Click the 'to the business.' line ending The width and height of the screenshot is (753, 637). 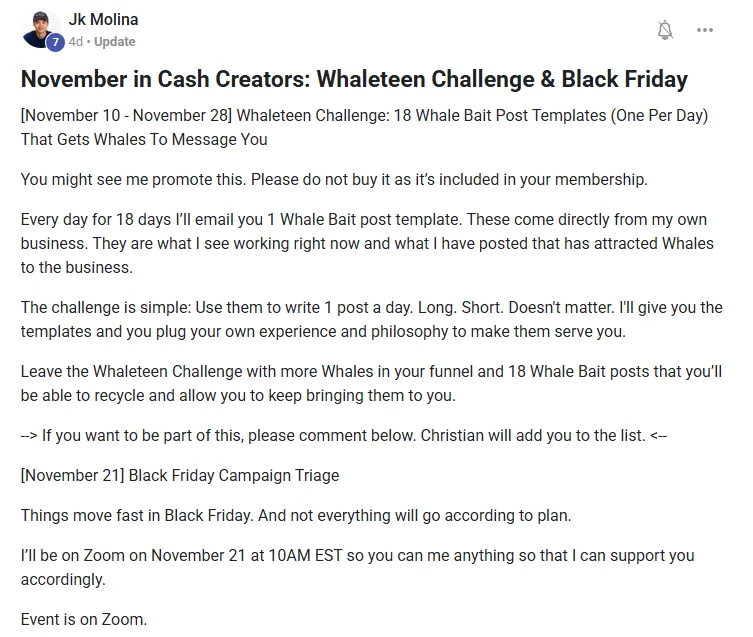(x=76, y=267)
